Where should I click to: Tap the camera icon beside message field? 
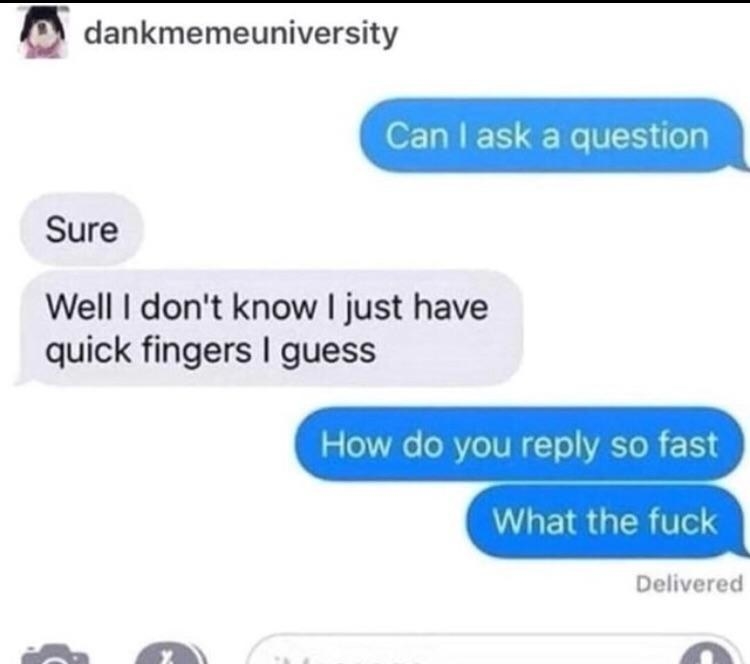click(x=54, y=654)
